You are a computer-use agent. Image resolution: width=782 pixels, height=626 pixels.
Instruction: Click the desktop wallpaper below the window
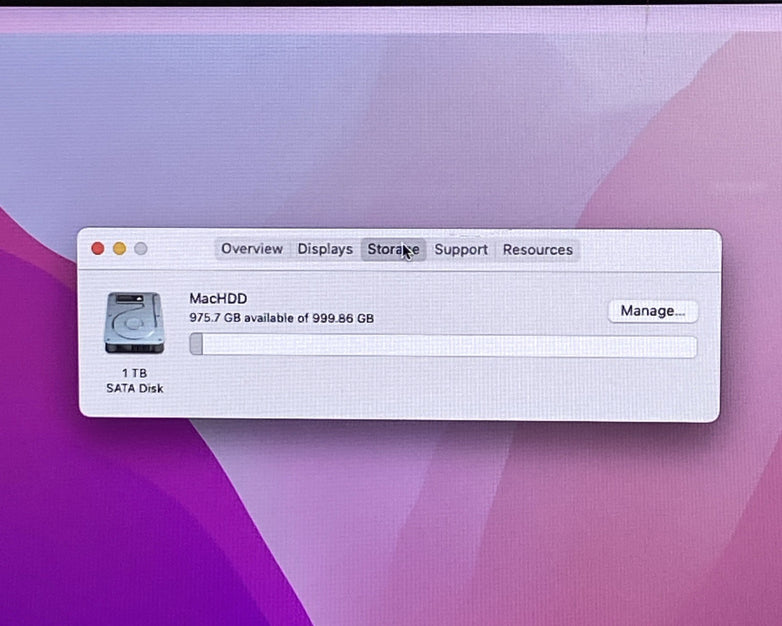click(400, 520)
